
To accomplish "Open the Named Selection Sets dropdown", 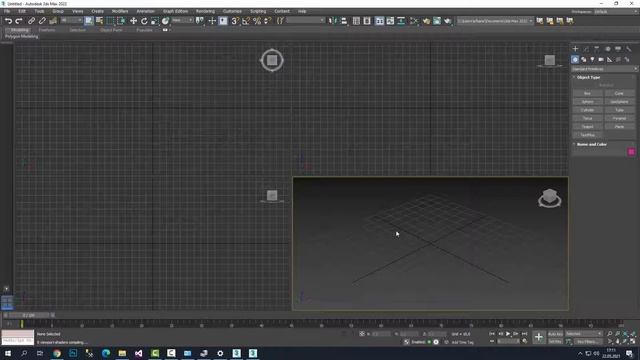I will pyautogui.click(x=306, y=20).
